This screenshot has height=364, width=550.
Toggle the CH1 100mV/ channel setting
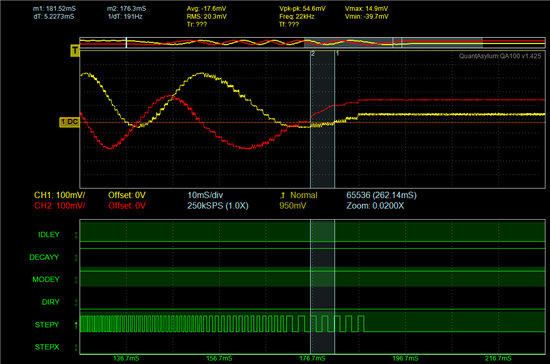point(59,195)
